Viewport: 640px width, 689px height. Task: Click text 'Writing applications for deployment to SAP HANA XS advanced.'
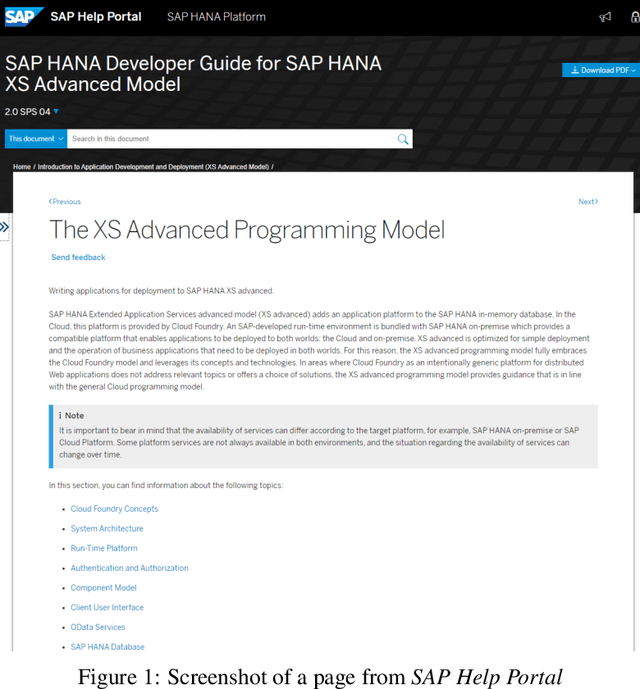coord(161,291)
